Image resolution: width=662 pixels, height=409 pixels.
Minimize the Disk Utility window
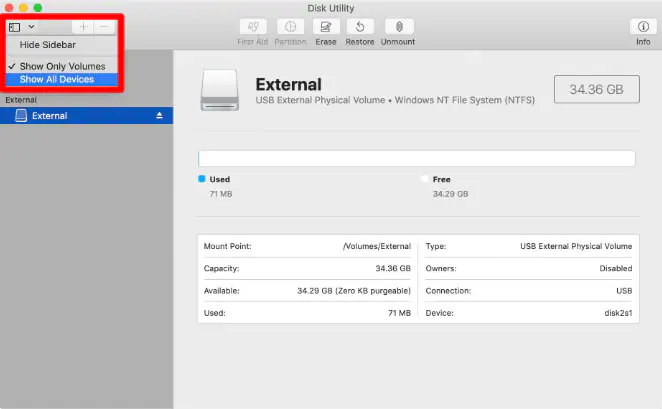coord(23,8)
